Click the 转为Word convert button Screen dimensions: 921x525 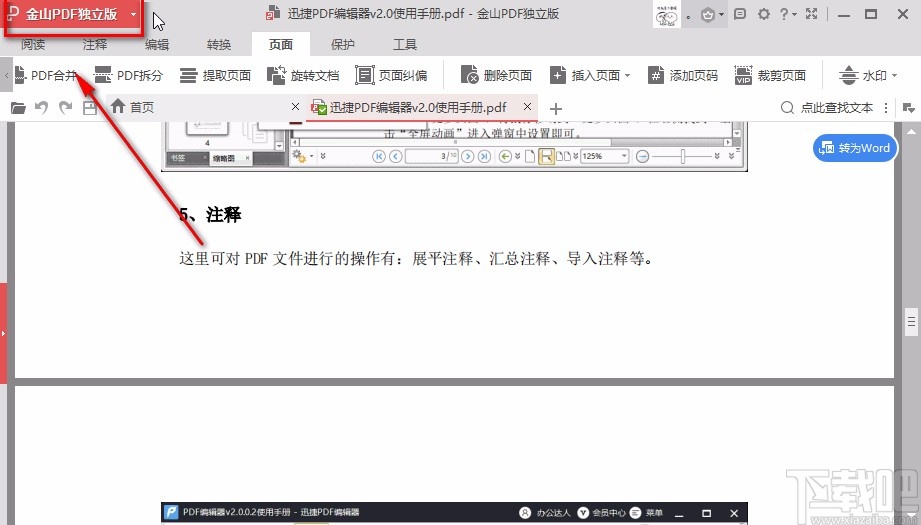tap(855, 148)
